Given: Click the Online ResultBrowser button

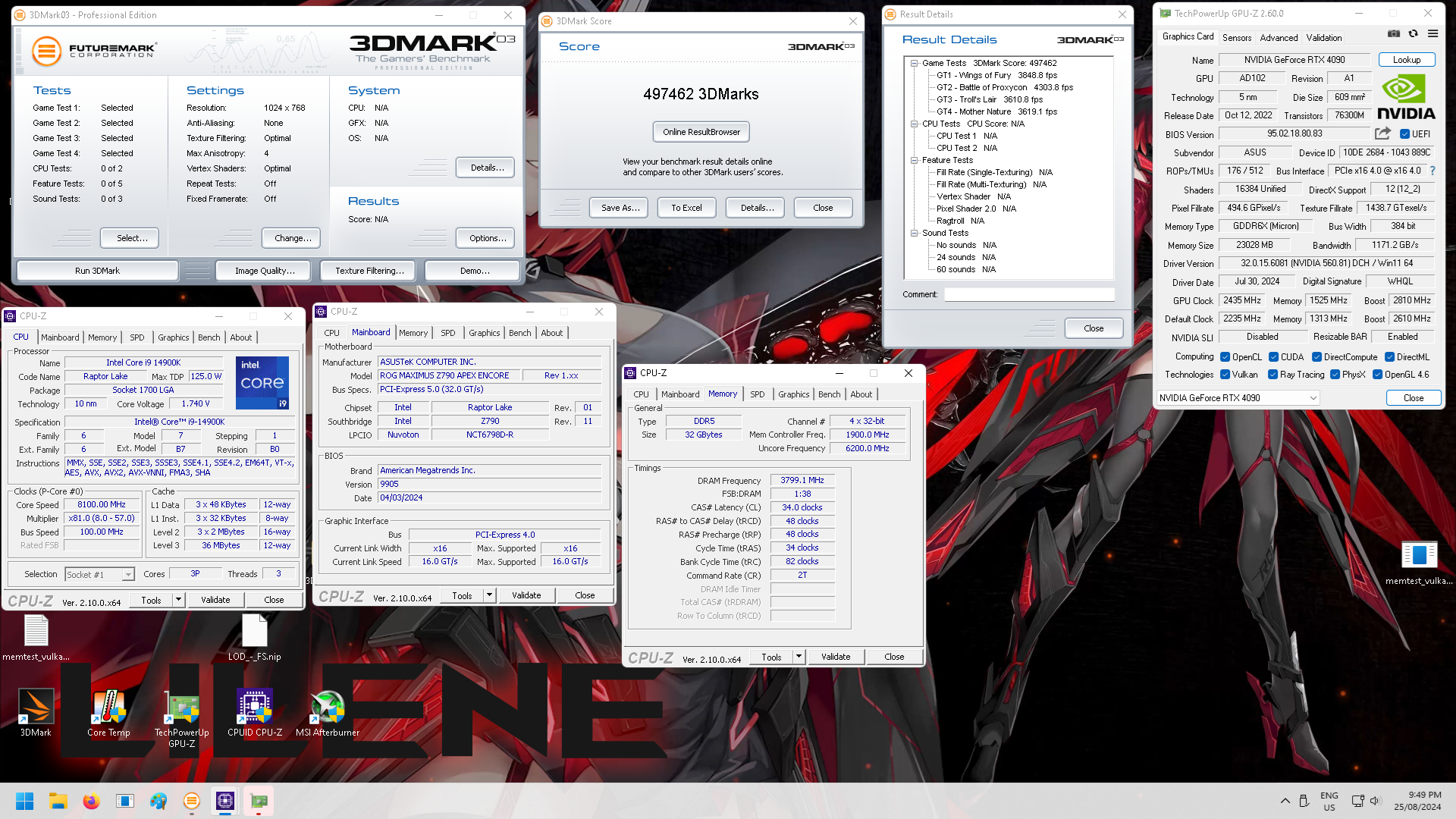Looking at the screenshot, I should 701,132.
